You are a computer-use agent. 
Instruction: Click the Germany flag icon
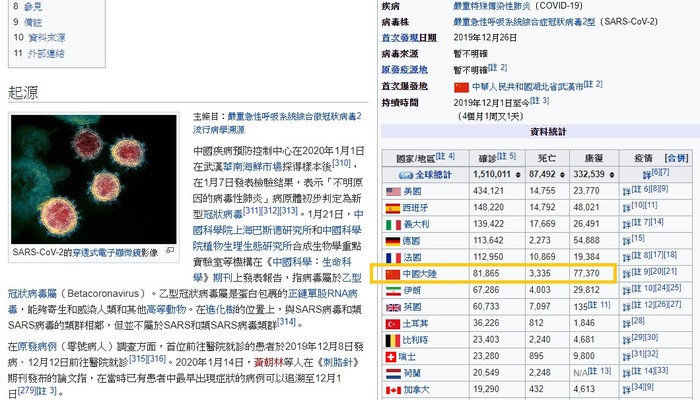pos(393,241)
